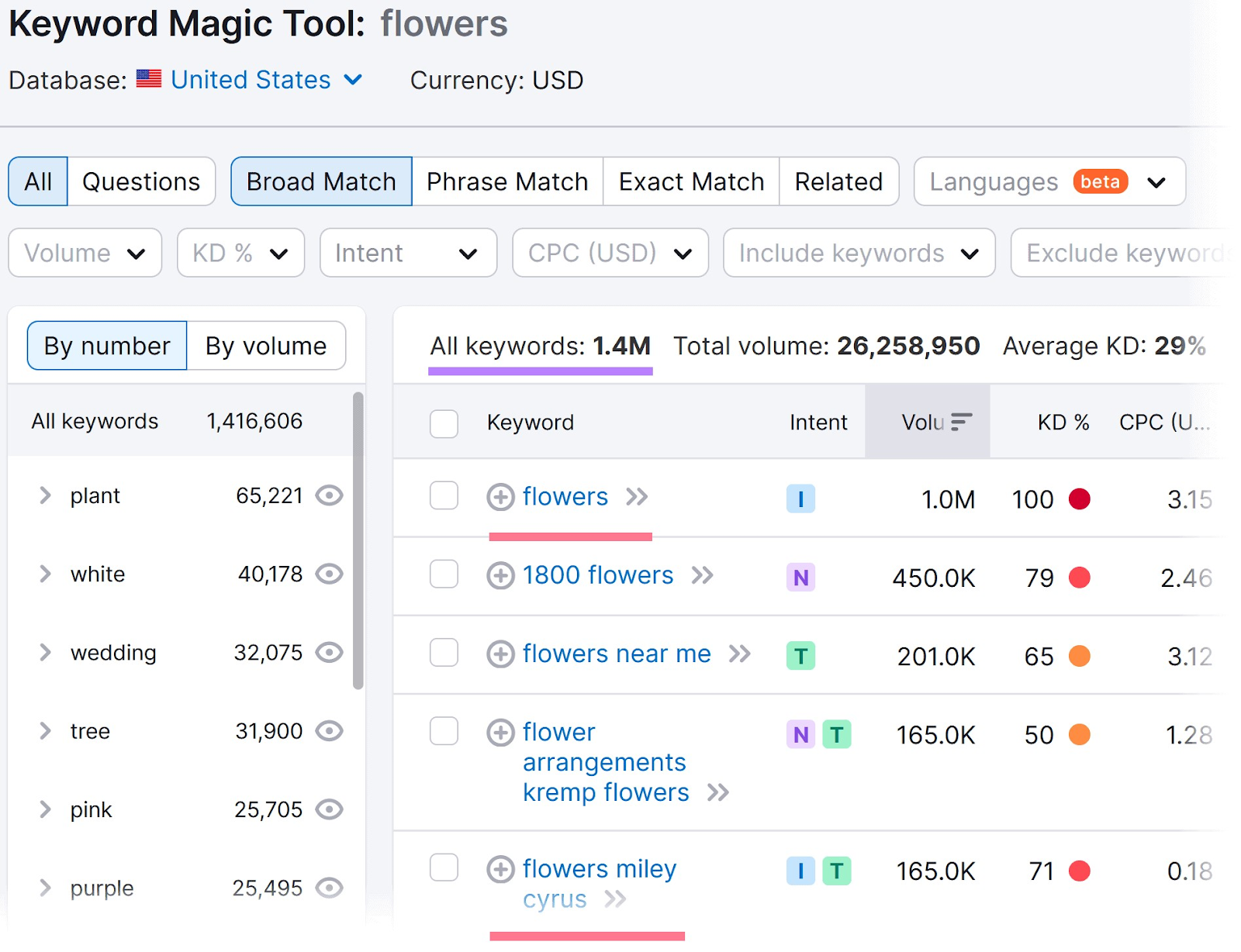Click the sort icon in Volume column header
Image resolution: width=1241 pixels, height=952 pixels.
point(962,422)
